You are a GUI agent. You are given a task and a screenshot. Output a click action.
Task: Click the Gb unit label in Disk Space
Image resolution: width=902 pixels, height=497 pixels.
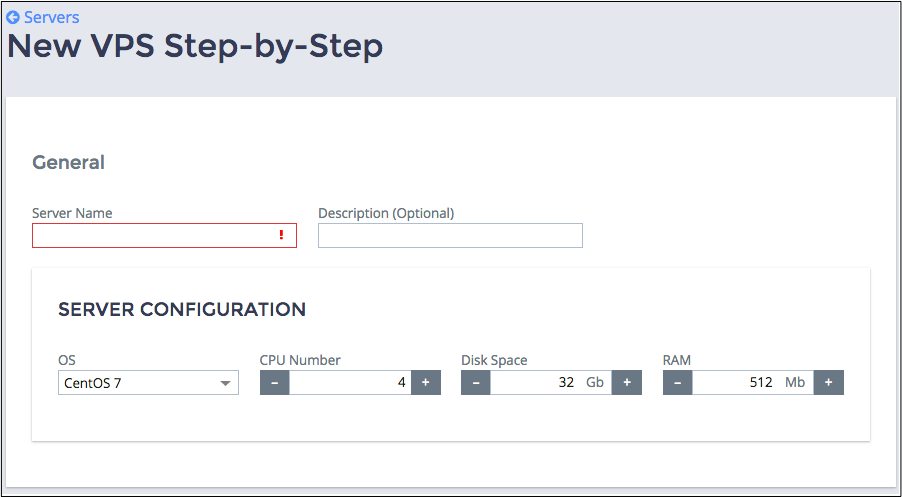[x=595, y=383]
